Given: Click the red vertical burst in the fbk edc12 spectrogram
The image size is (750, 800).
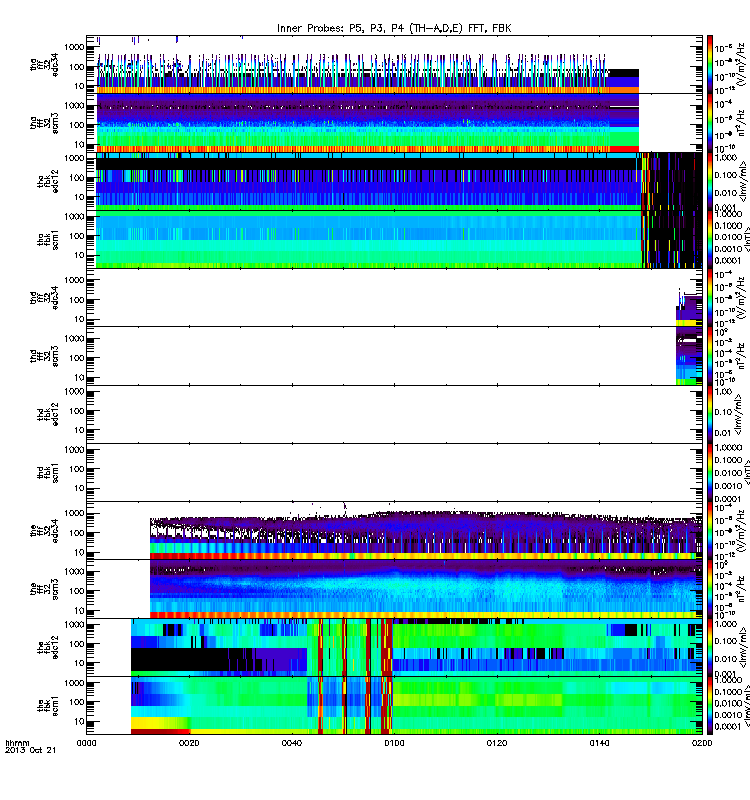Looking at the screenshot, I should point(387,647).
